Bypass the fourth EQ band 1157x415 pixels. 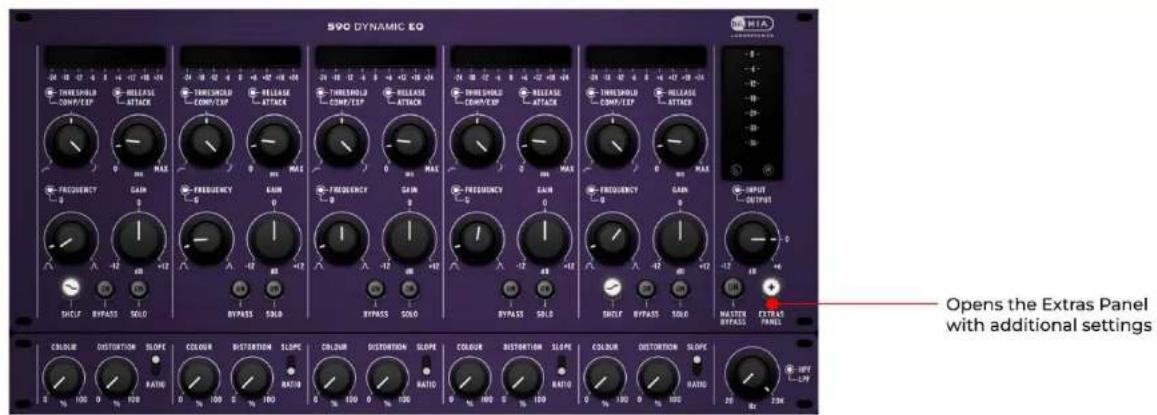pyautogui.click(x=511, y=289)
